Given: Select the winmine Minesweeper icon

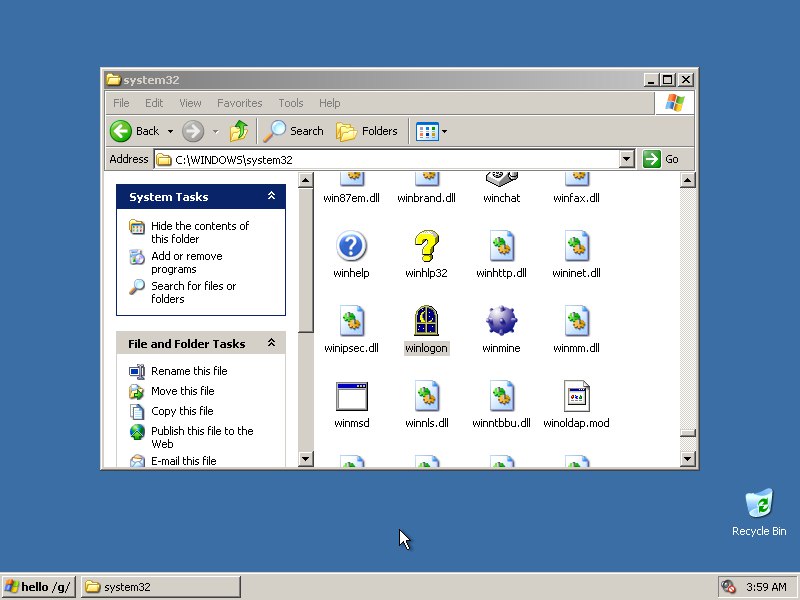Looking at the screenshot, I should point(501,320).
